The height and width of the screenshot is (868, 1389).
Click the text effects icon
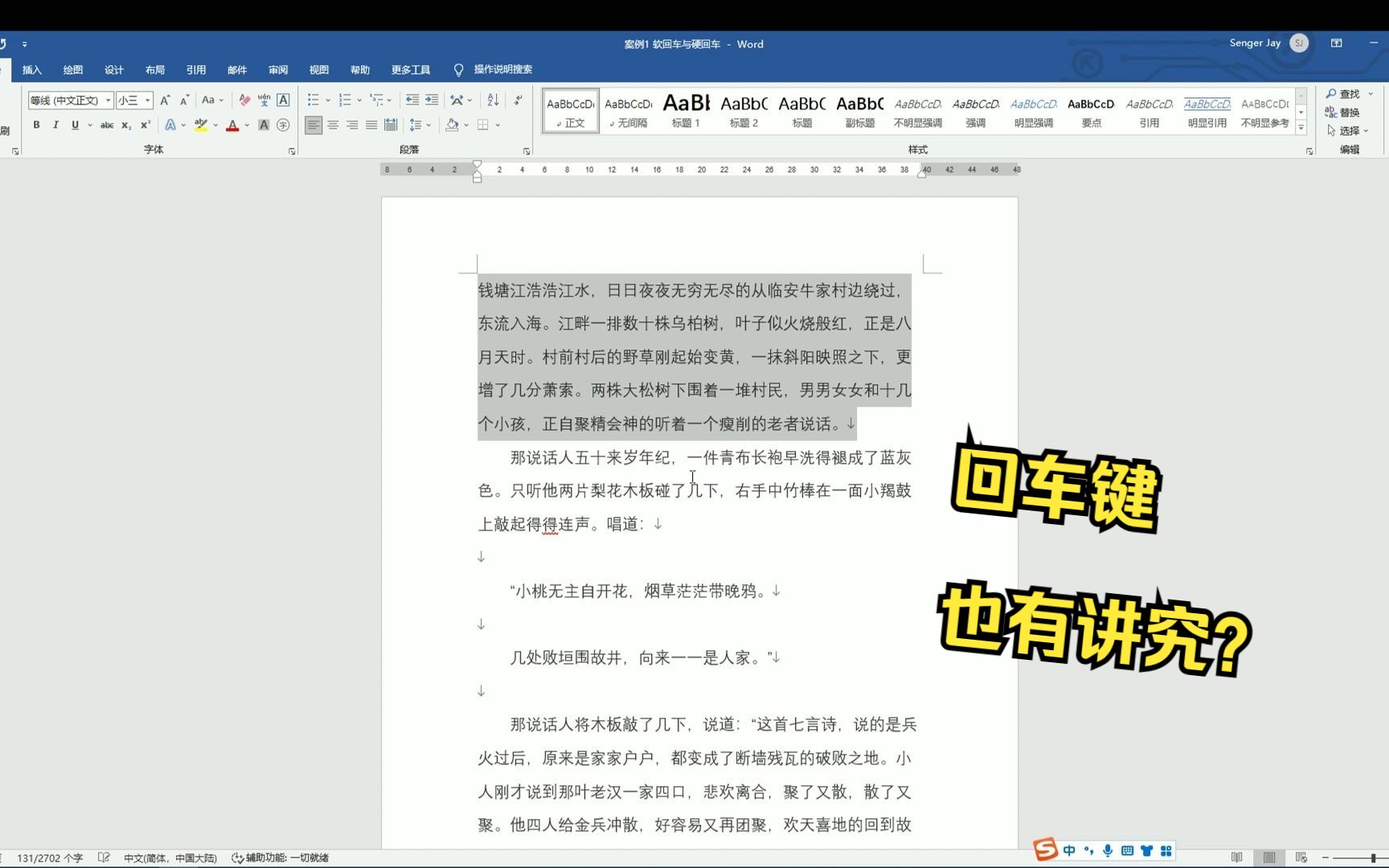click(170, 125)
